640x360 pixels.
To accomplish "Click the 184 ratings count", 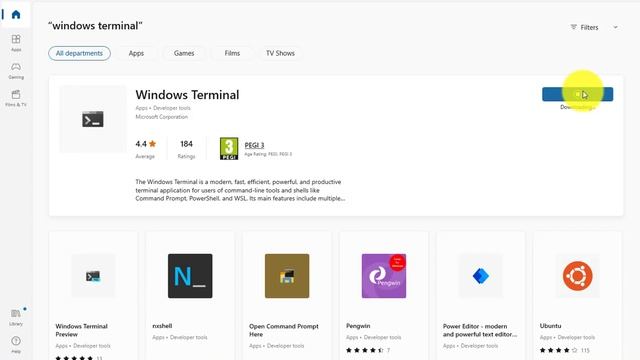I will coord(187,144).
